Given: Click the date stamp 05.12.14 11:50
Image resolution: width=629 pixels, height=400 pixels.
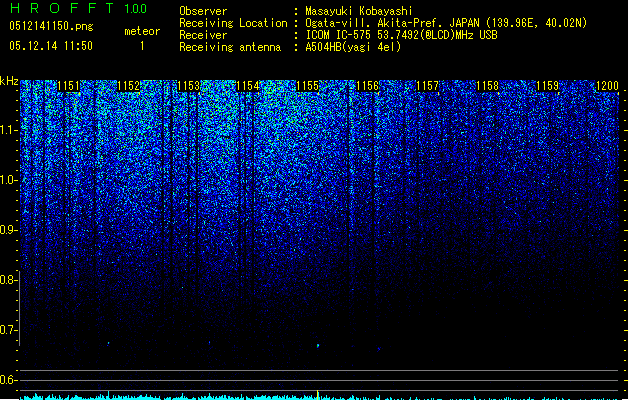Looking at the screenshot, I should click(x=51, y=46).
